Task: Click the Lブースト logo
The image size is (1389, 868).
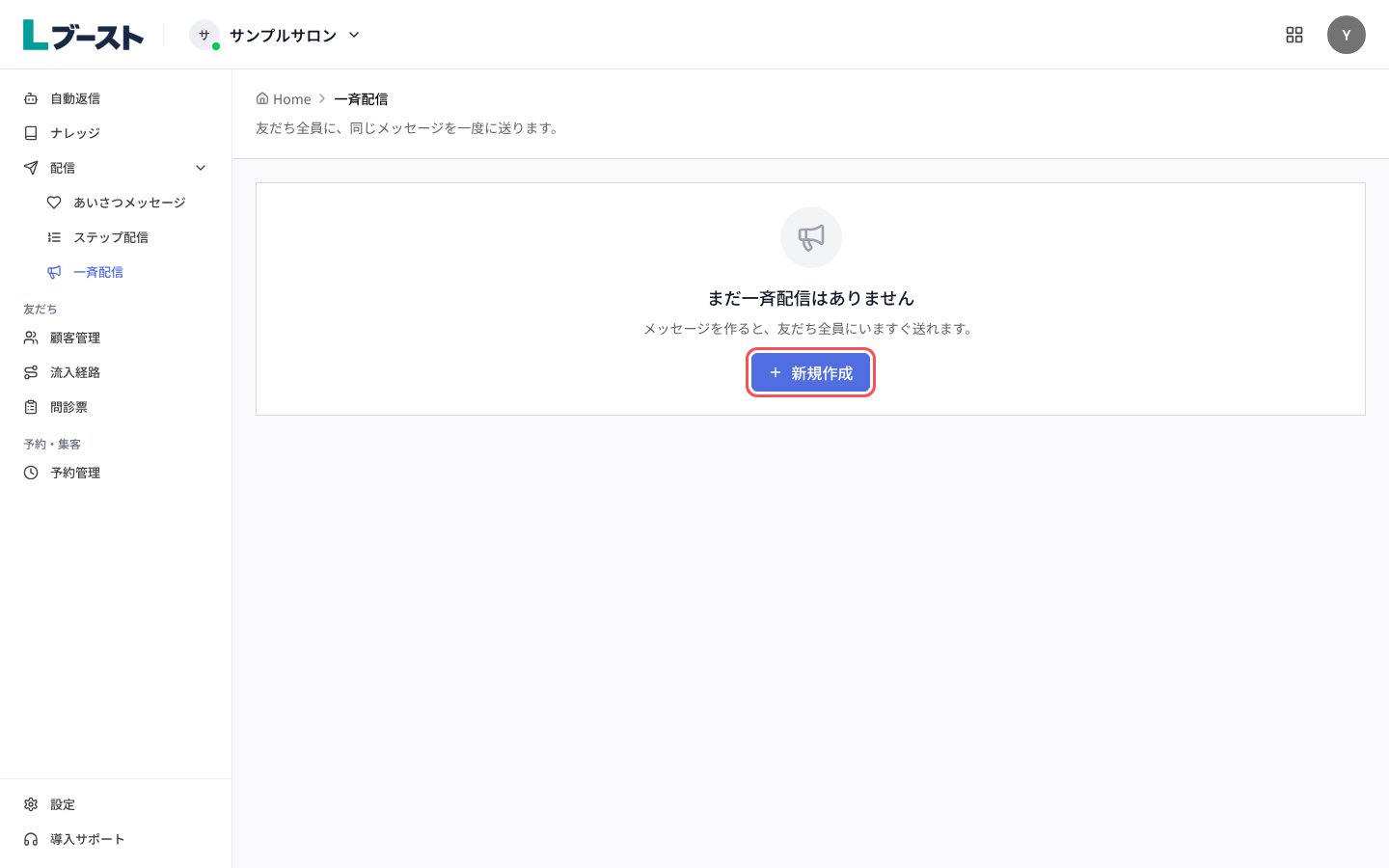Action: (x=83, y=35)
